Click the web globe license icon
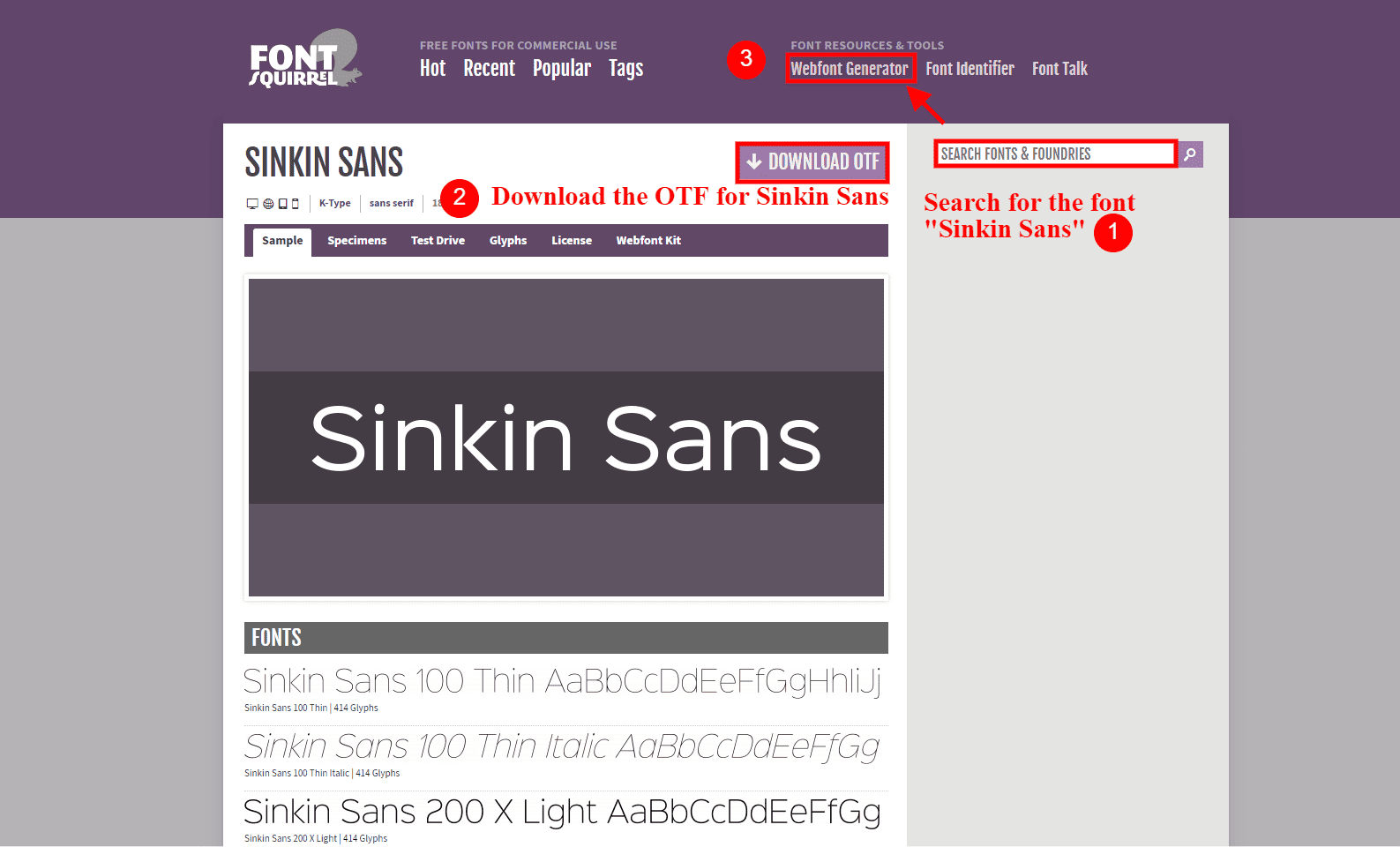1400x847 pixels. (x=268, y=204)
